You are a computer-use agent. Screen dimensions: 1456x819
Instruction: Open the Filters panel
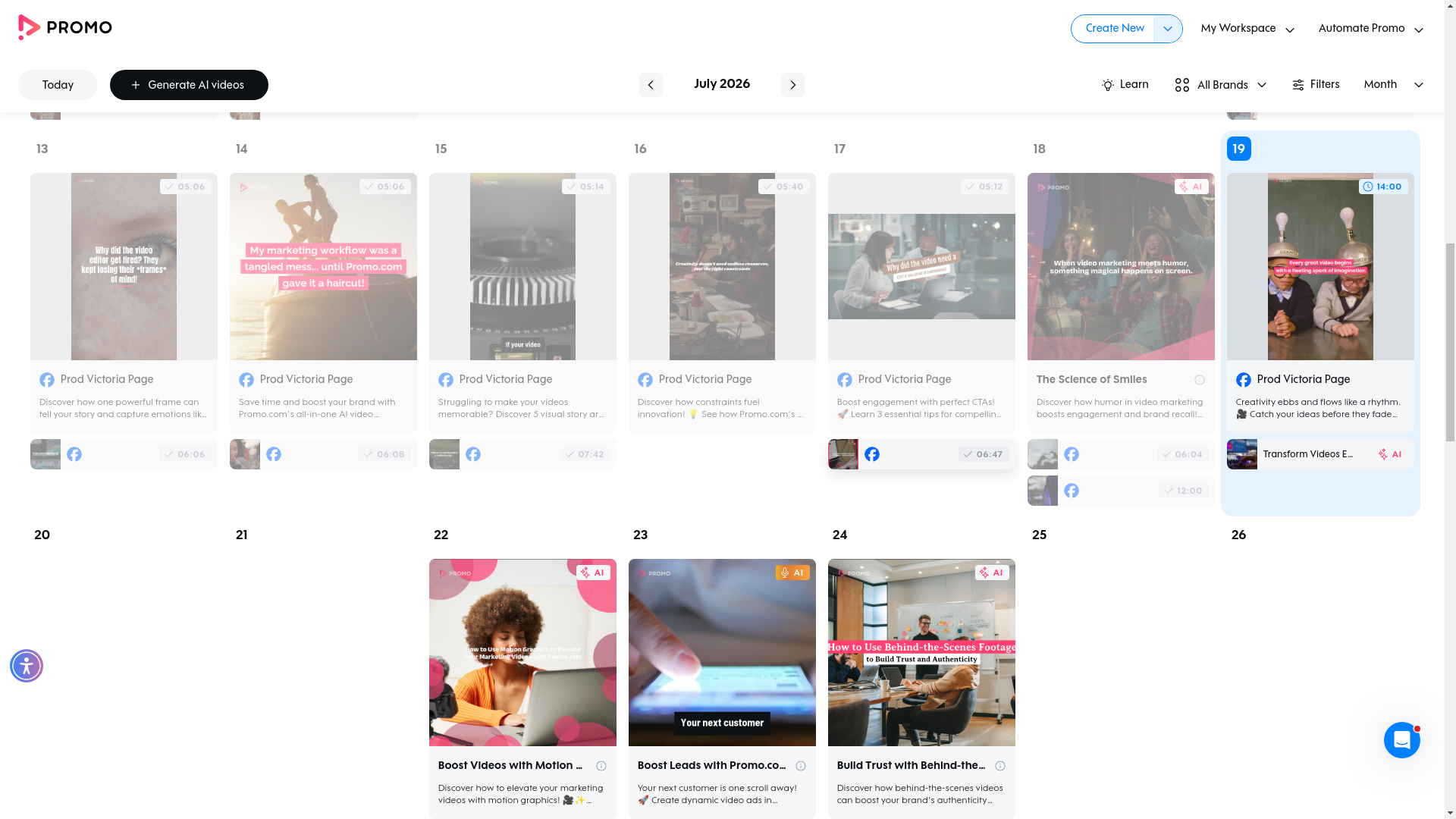1316,85
